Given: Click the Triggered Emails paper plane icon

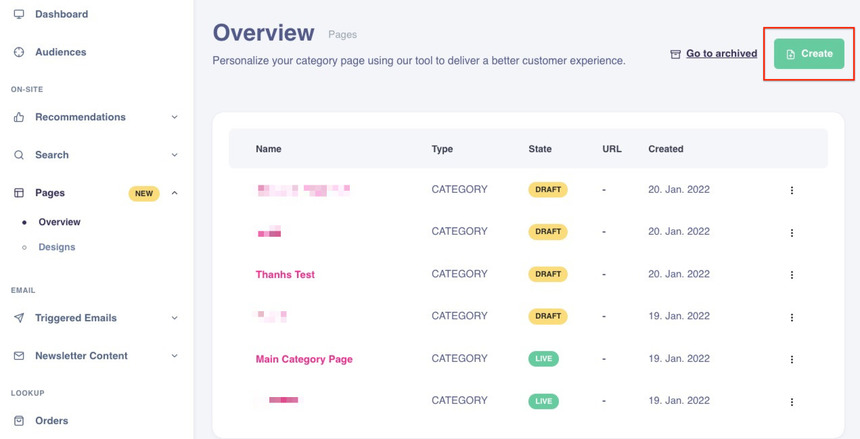Looking at the screenshot, I should pos(19,318).
